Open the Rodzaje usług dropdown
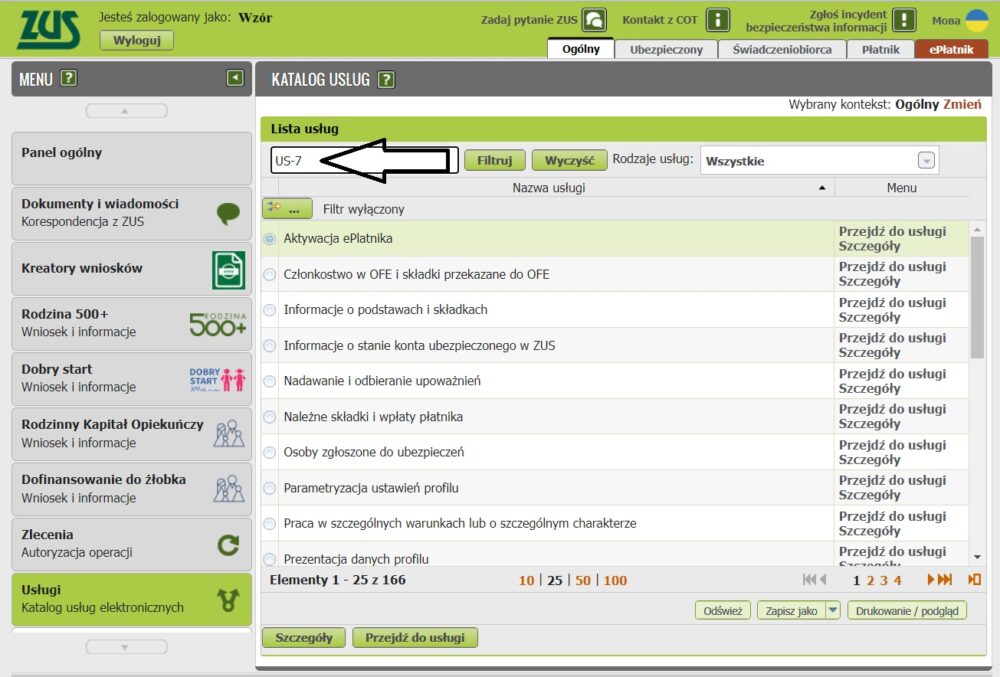 (926, 160)
